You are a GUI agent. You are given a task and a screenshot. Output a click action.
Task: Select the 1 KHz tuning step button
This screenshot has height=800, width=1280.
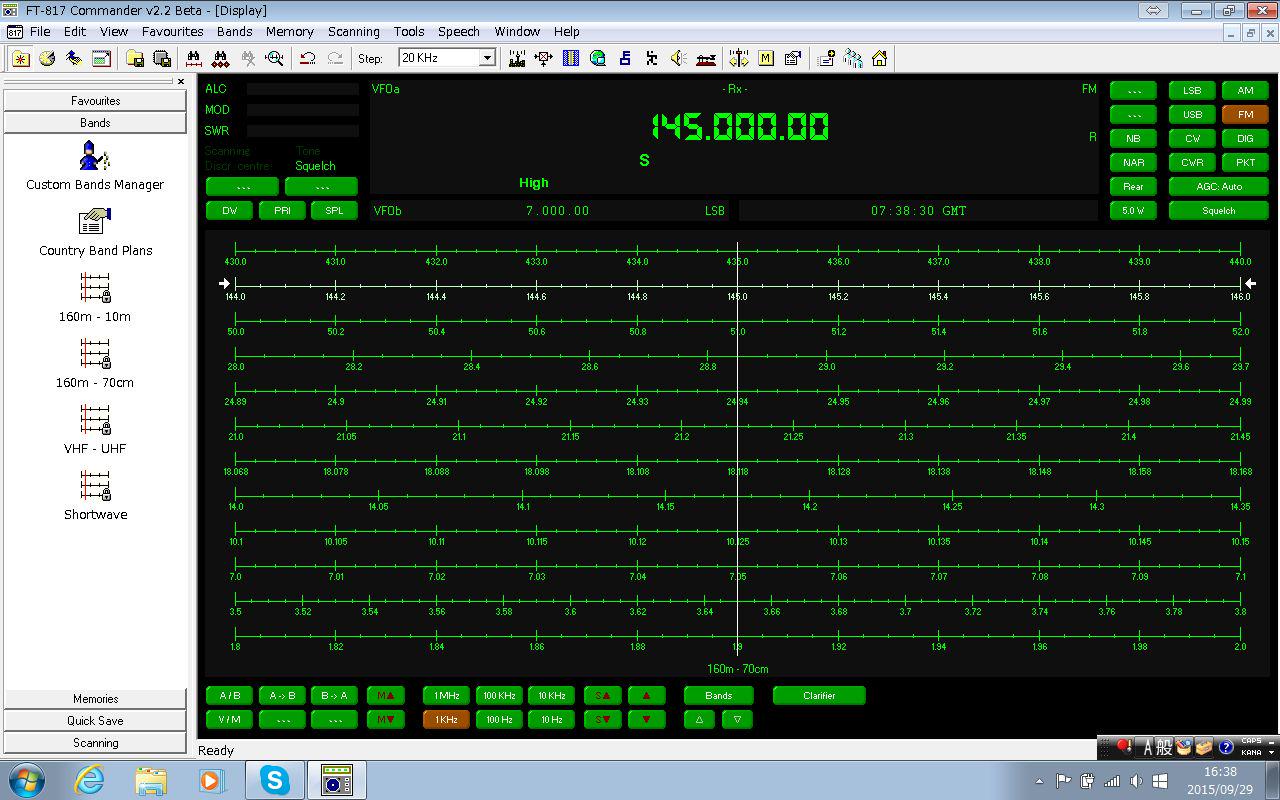click(446, 719)
